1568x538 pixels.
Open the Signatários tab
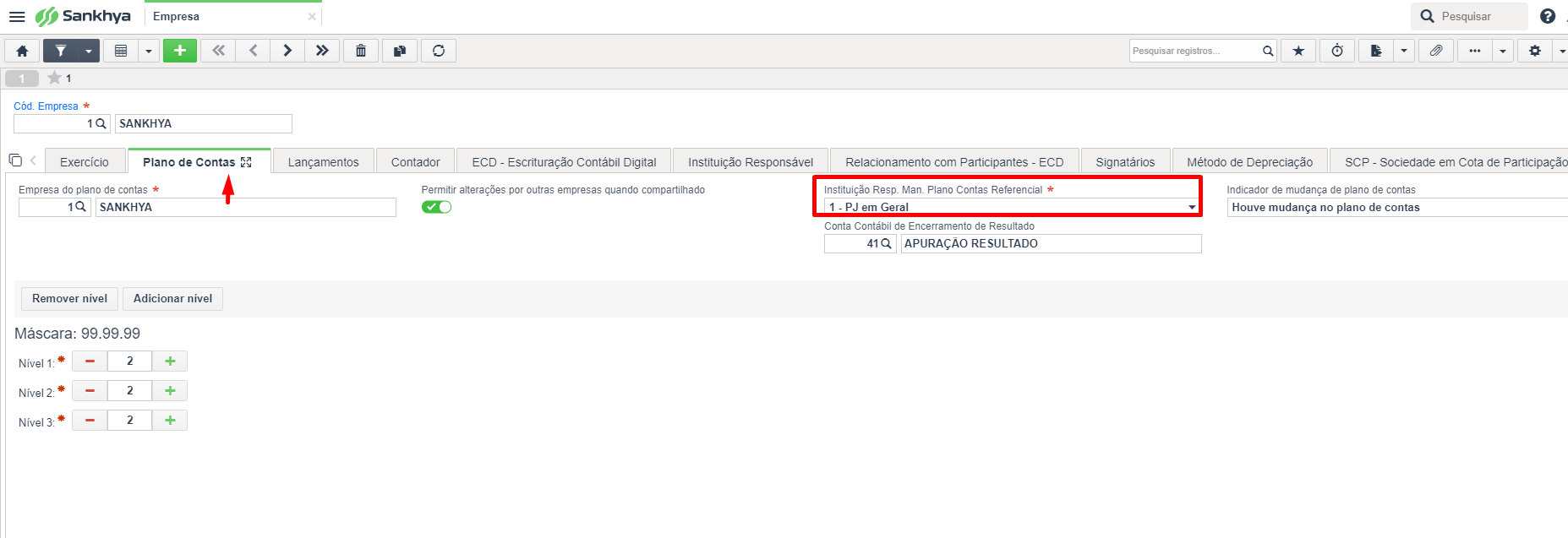(1125, 162)
